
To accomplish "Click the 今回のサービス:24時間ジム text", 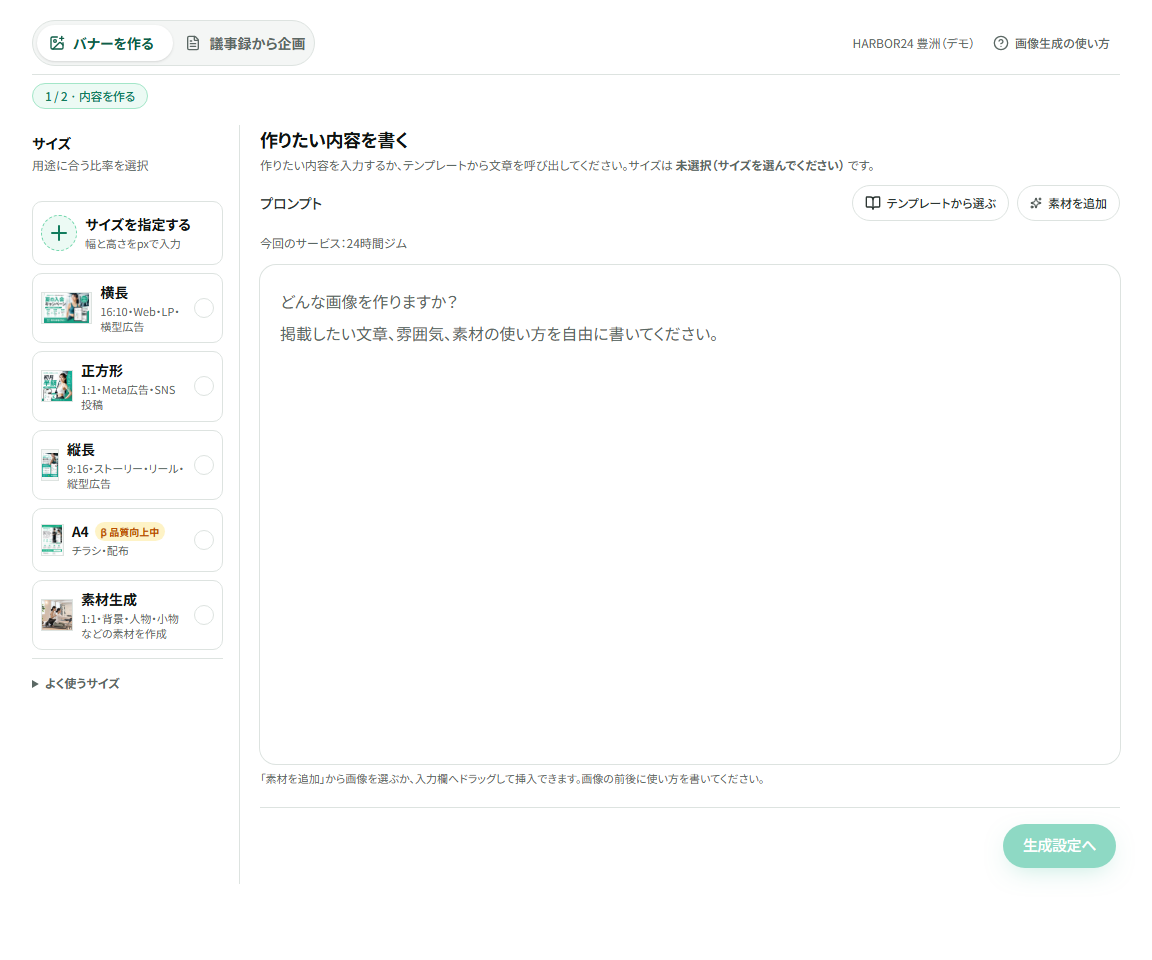I will pos(334,243).
